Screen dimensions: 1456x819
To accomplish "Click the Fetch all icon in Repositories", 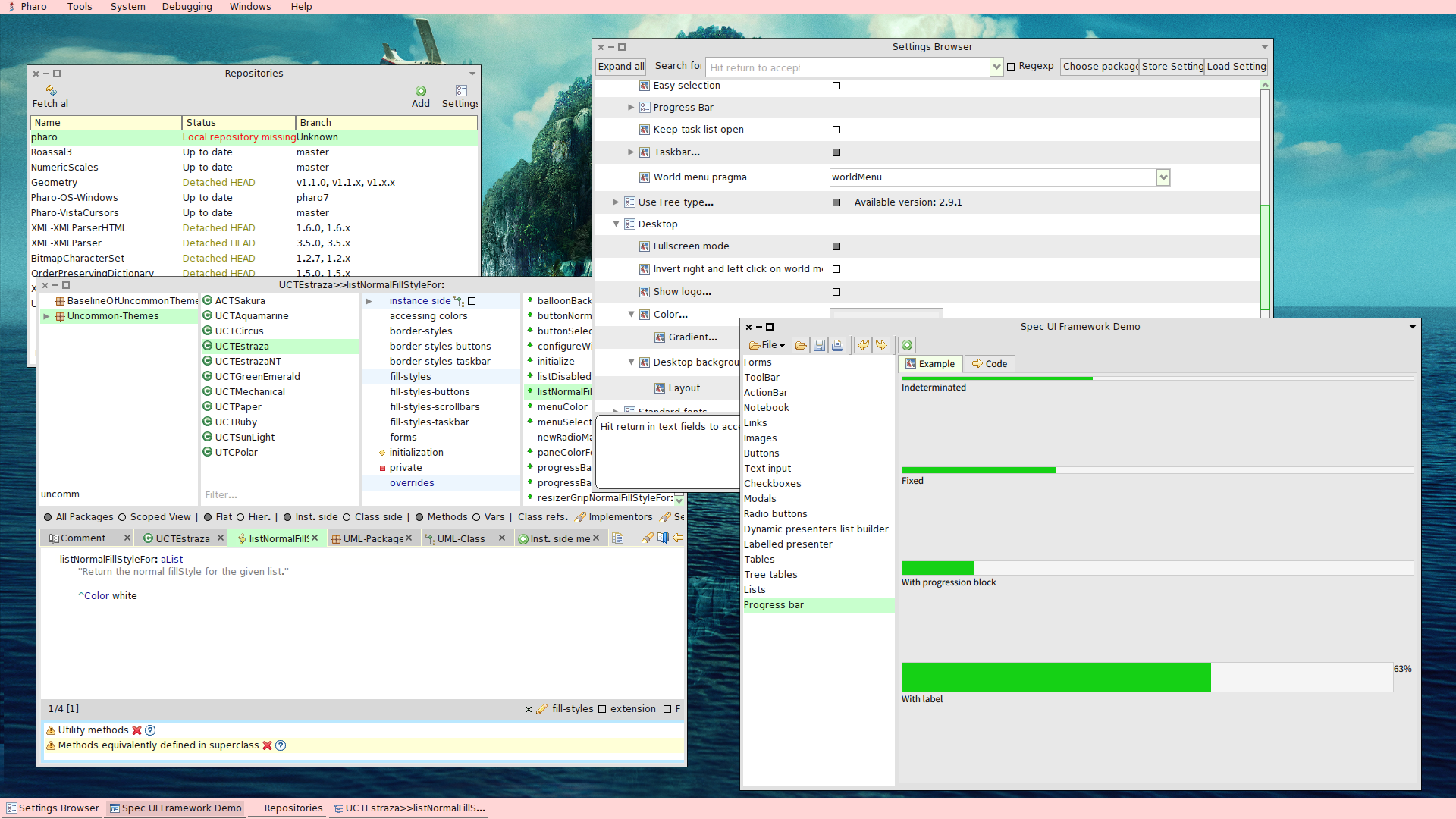I will tap(51, 92).
